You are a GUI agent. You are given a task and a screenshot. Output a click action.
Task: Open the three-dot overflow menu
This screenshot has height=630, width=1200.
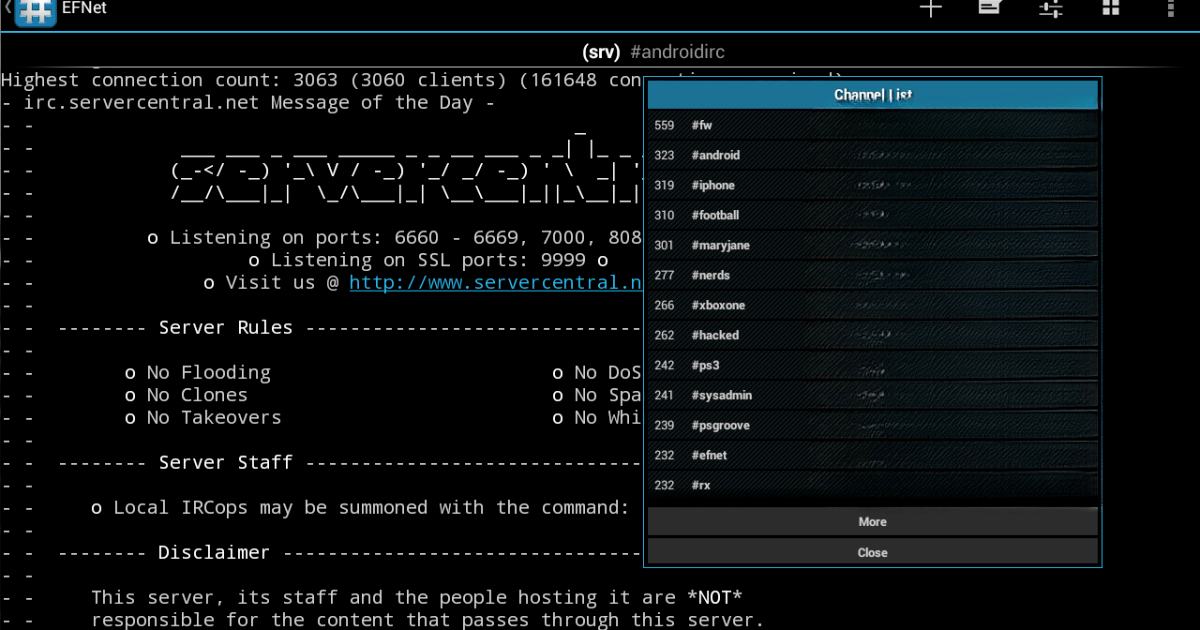(1170, 7)
